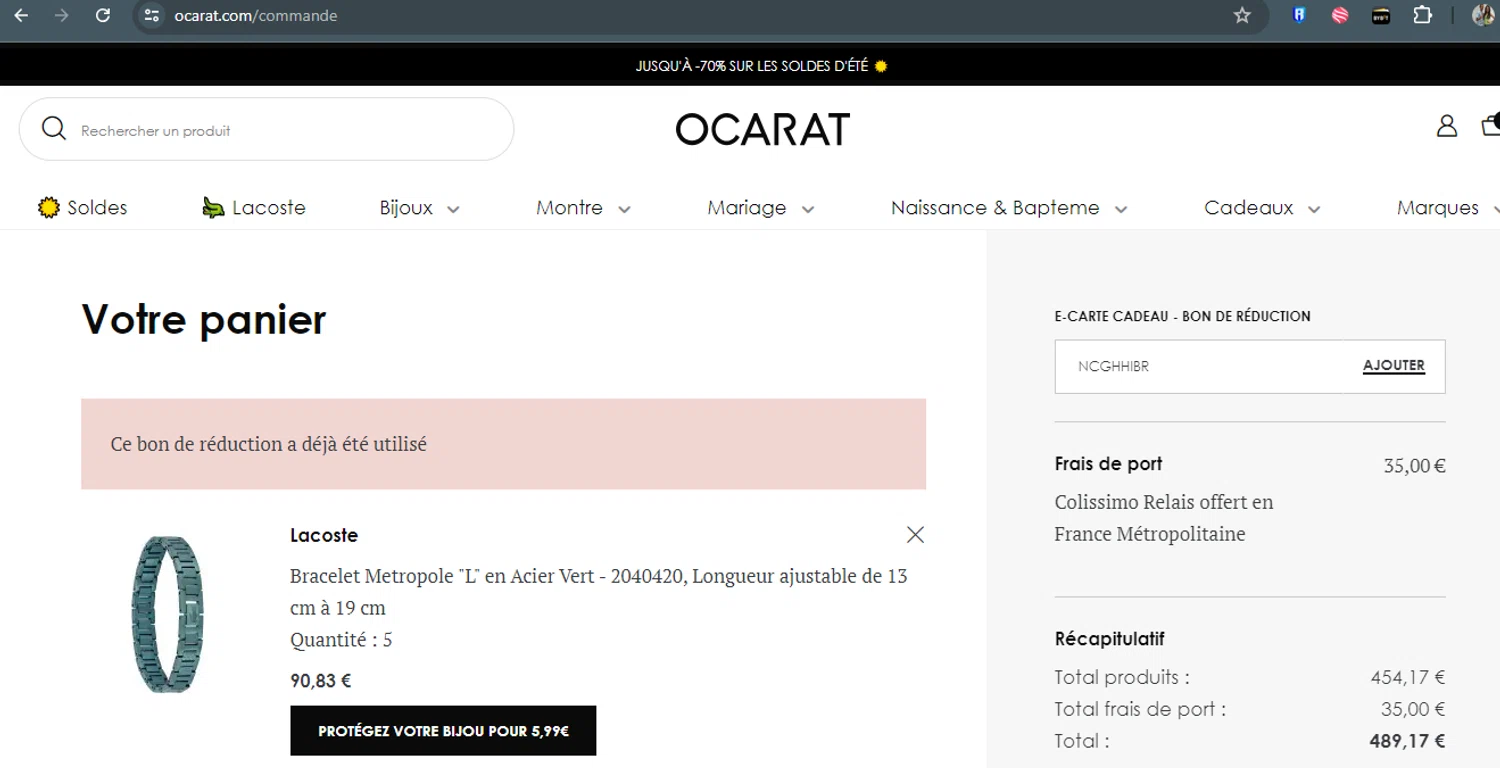Image resolution: width=1500 pixels, height=768 pixels.
Task: Expand the Bijoux dropdown menu
Action: (419, 208)
